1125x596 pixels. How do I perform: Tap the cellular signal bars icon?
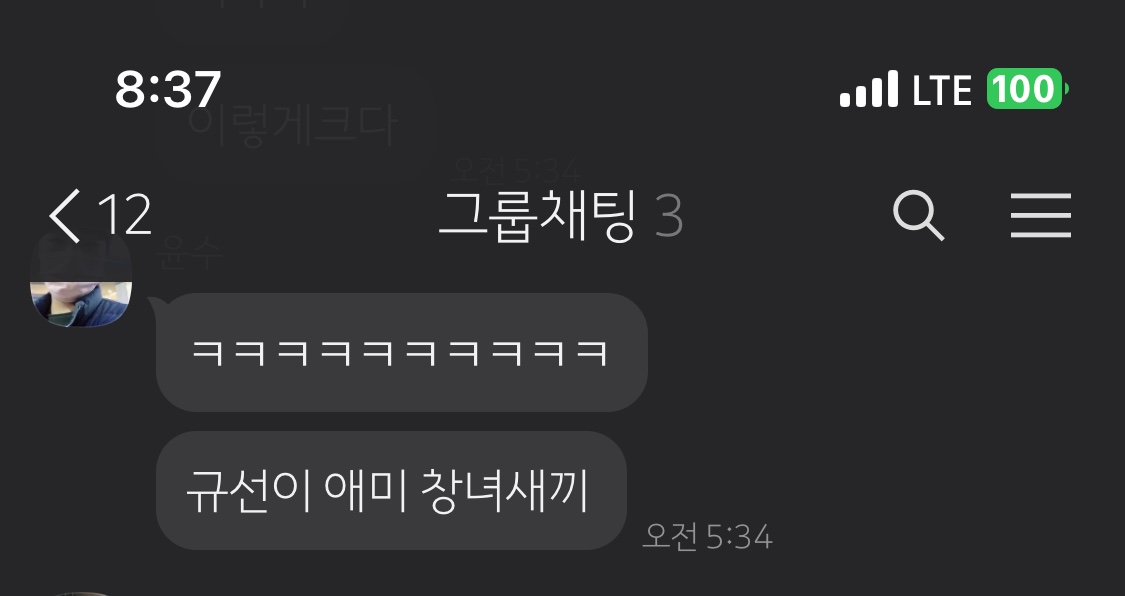coord(869,89)
